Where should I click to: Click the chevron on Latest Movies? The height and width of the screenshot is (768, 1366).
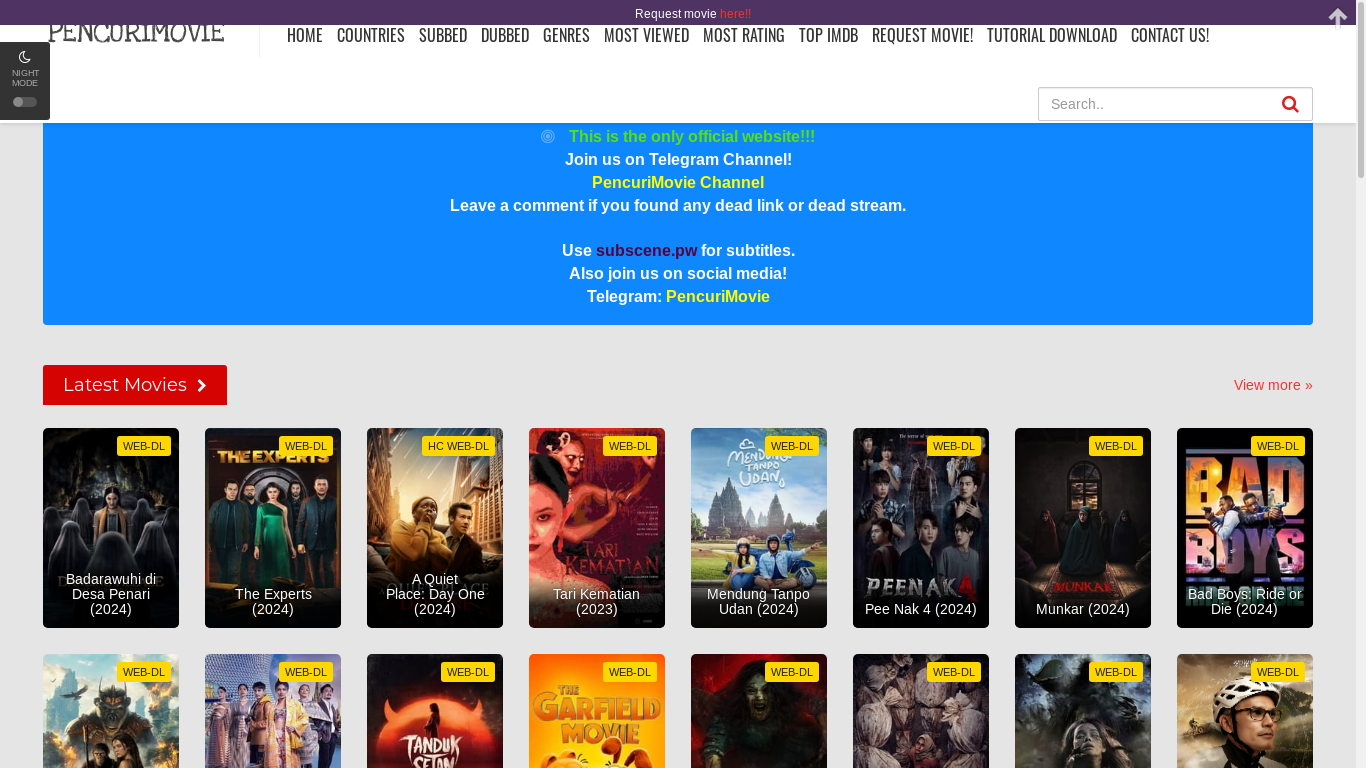(202, 385)
